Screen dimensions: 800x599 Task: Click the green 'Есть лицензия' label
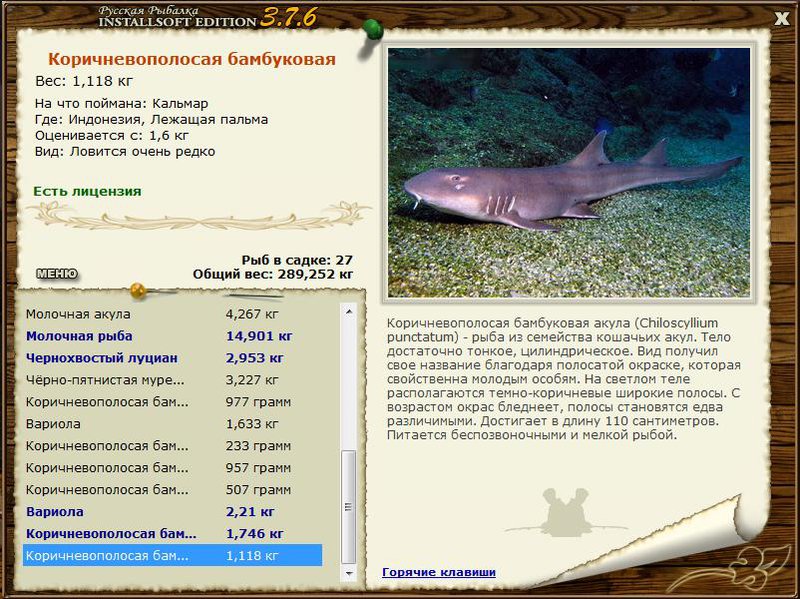87,191
